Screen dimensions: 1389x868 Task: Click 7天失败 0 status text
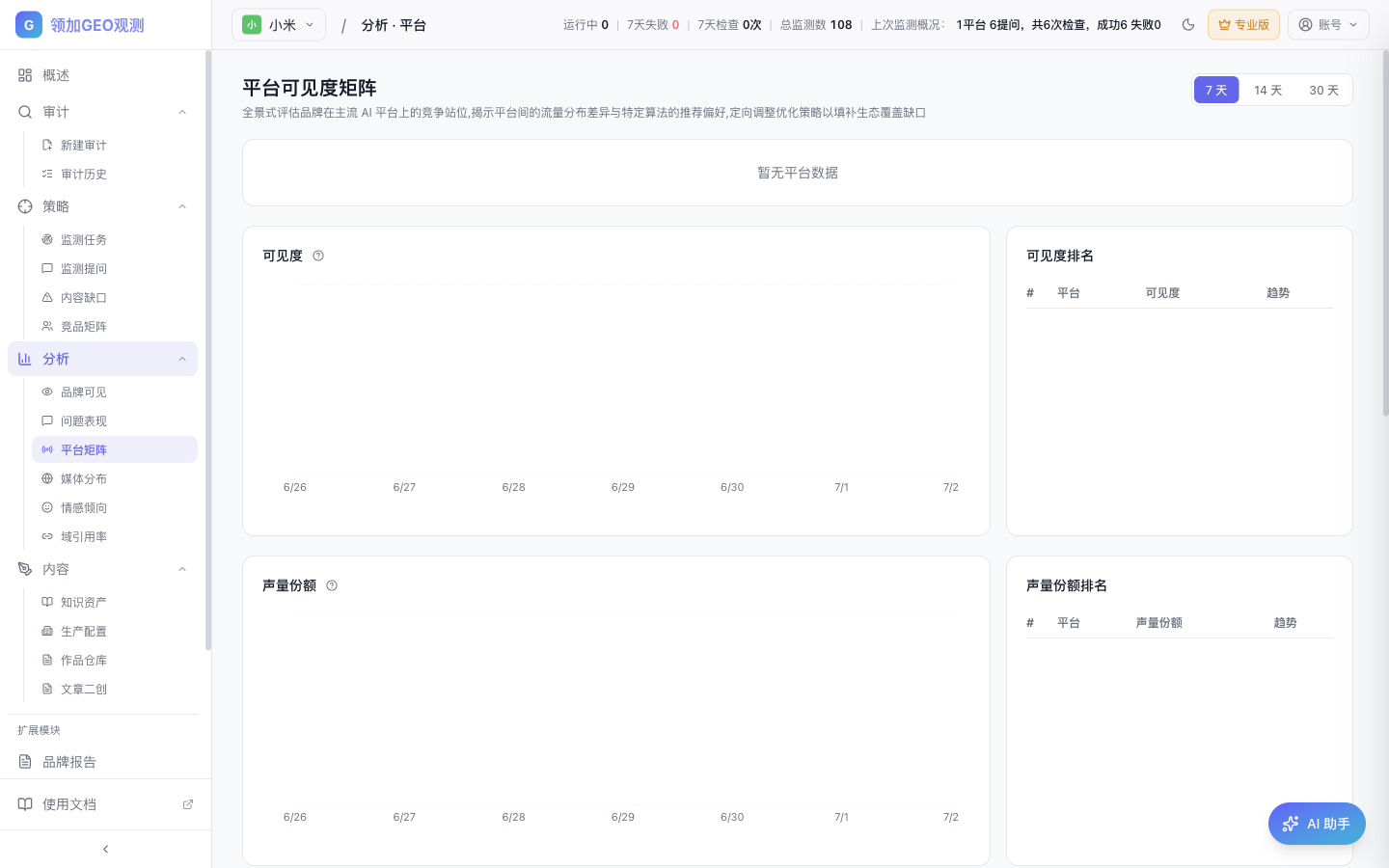(653, 25)
